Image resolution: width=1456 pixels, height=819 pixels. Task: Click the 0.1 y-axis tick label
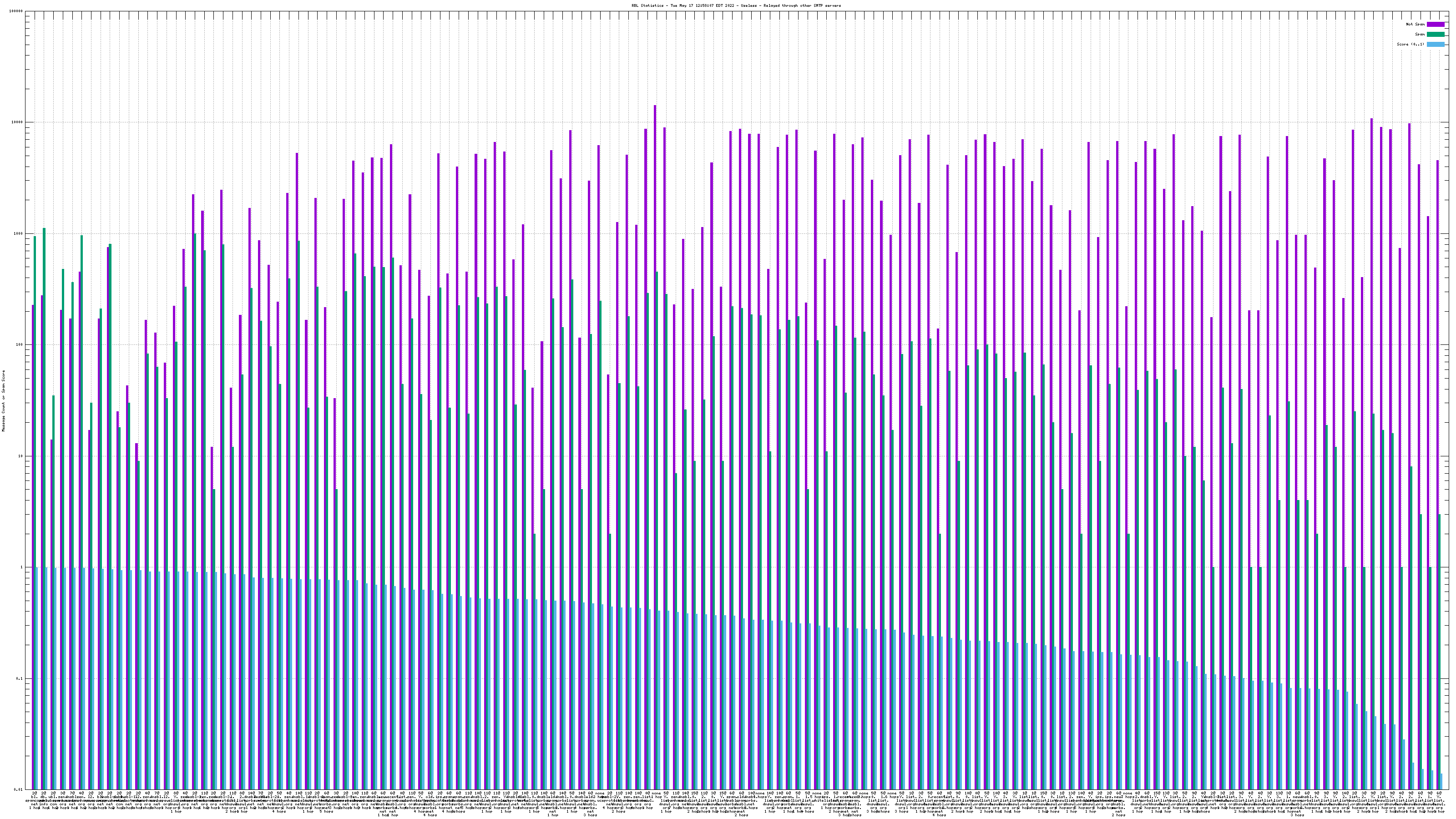(x=20, y=679)
